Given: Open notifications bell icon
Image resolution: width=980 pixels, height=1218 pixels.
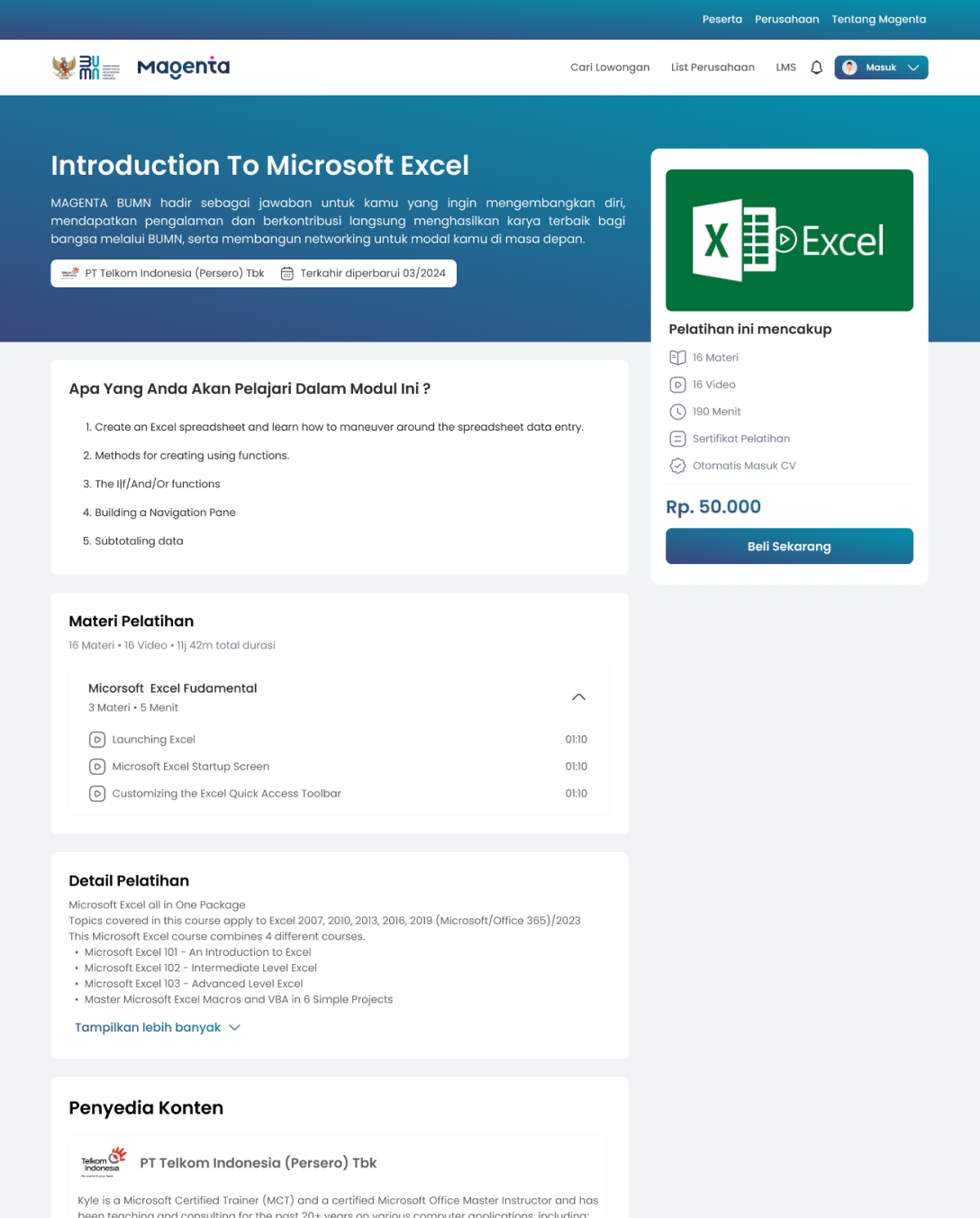Looking at the screenshot, I should pyautogui.click(x=816, y=68).
